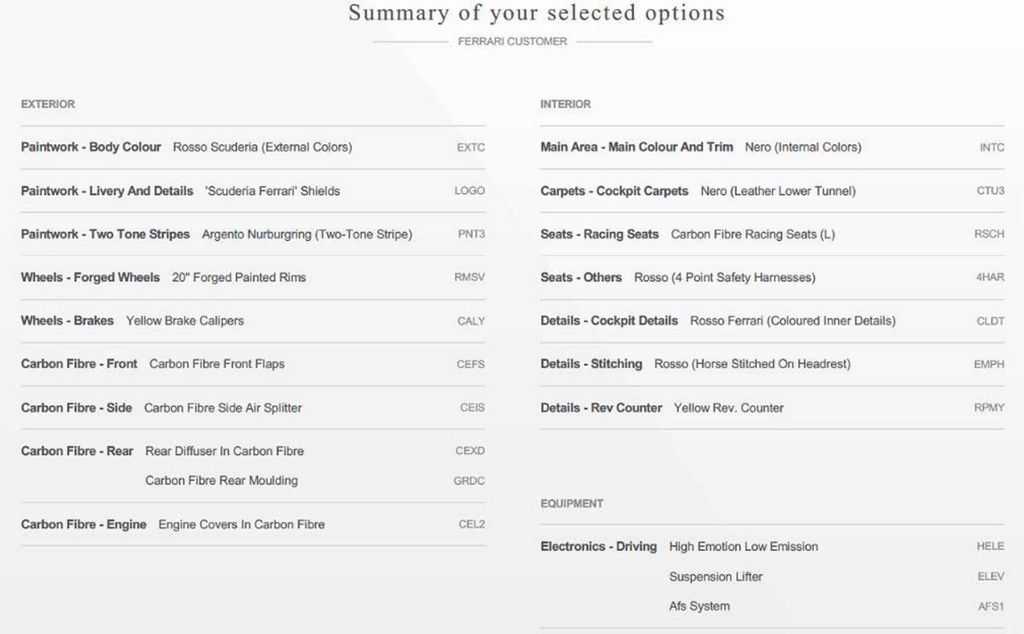Viewport: 1024px width, 634px height.
Task: Select the EXTERIOR section header
Action: coord(48,104)
